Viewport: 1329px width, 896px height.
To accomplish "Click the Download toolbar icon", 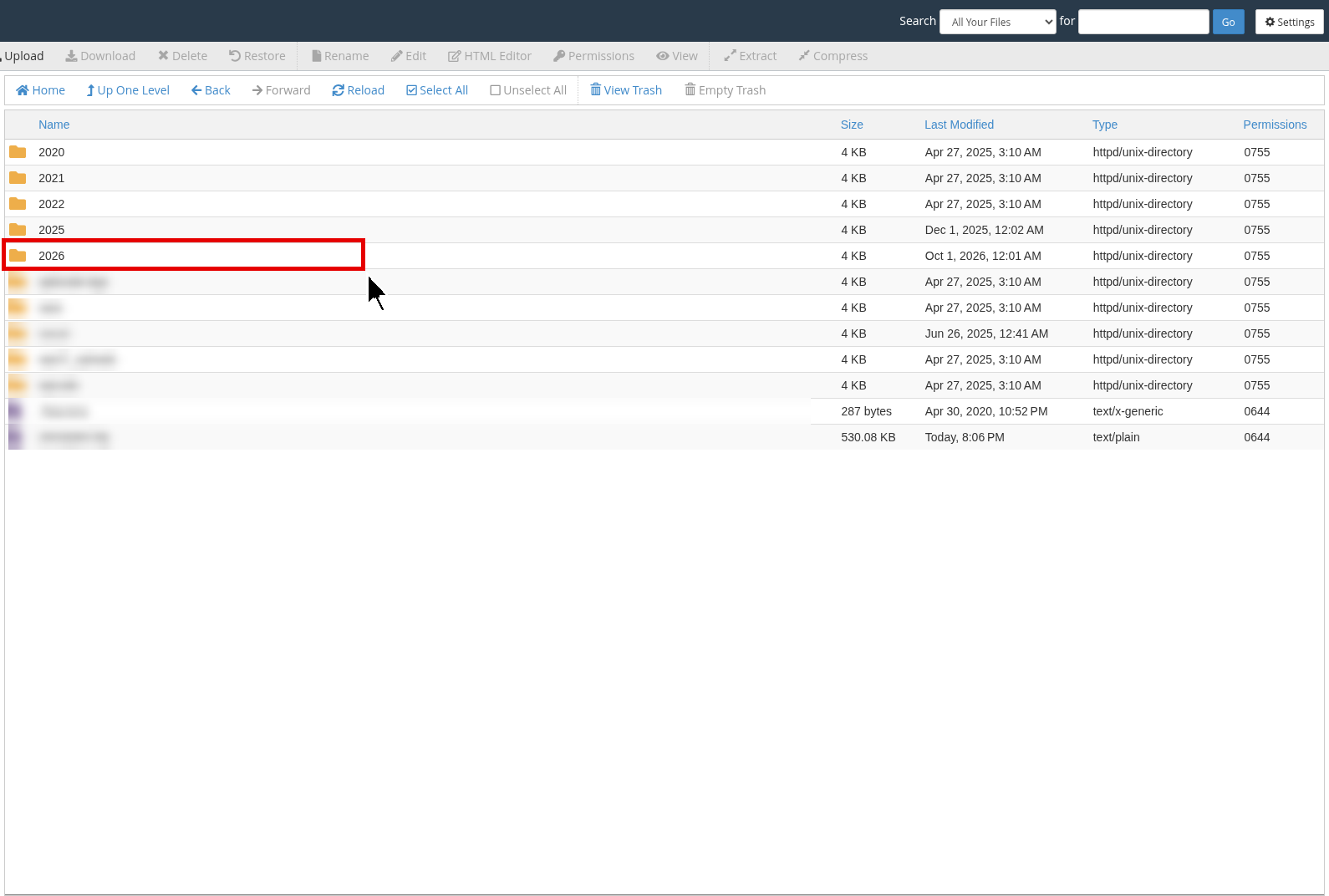I will point(100,56).
